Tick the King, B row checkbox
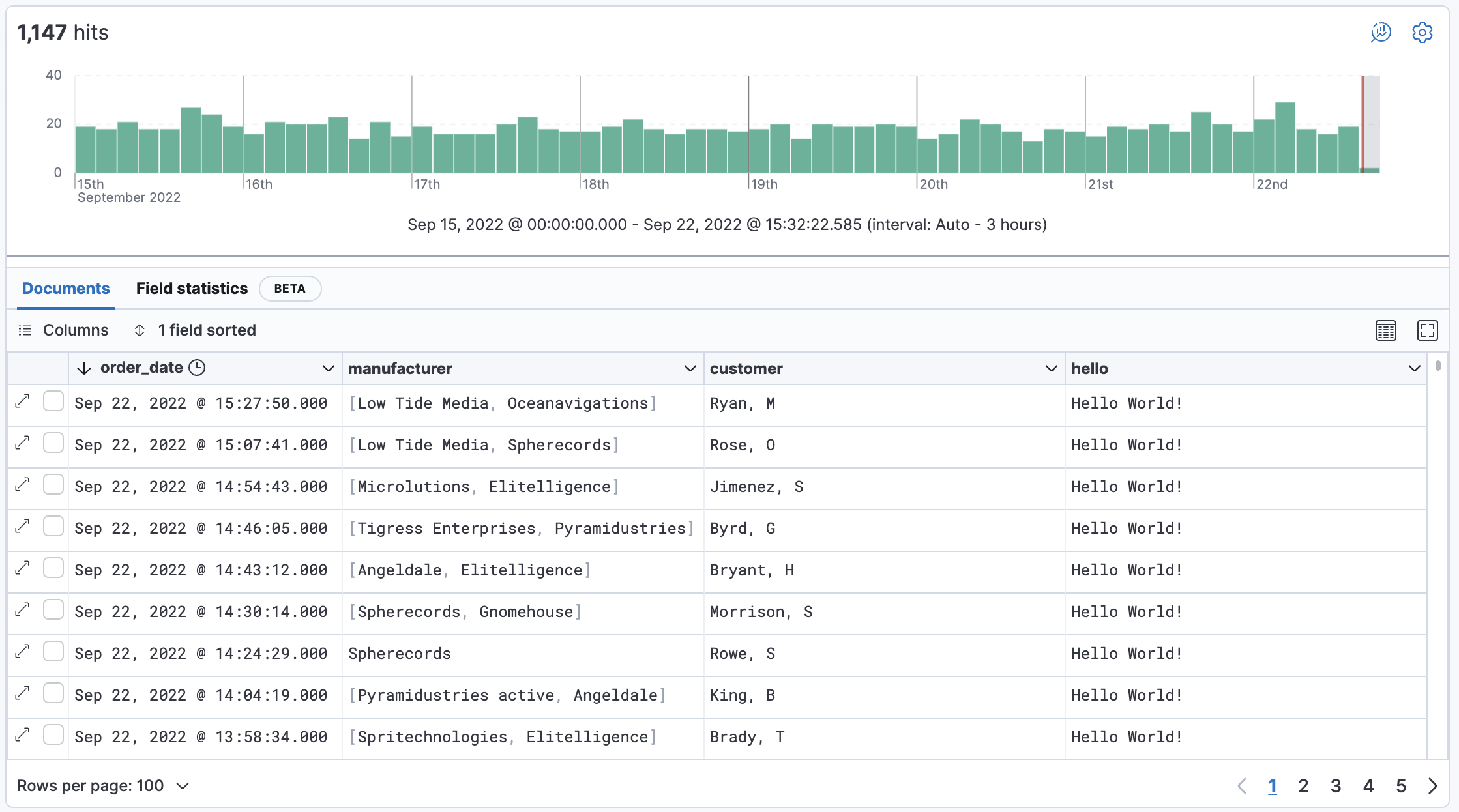The image size is (1459, 812). (x=53, y=693)
